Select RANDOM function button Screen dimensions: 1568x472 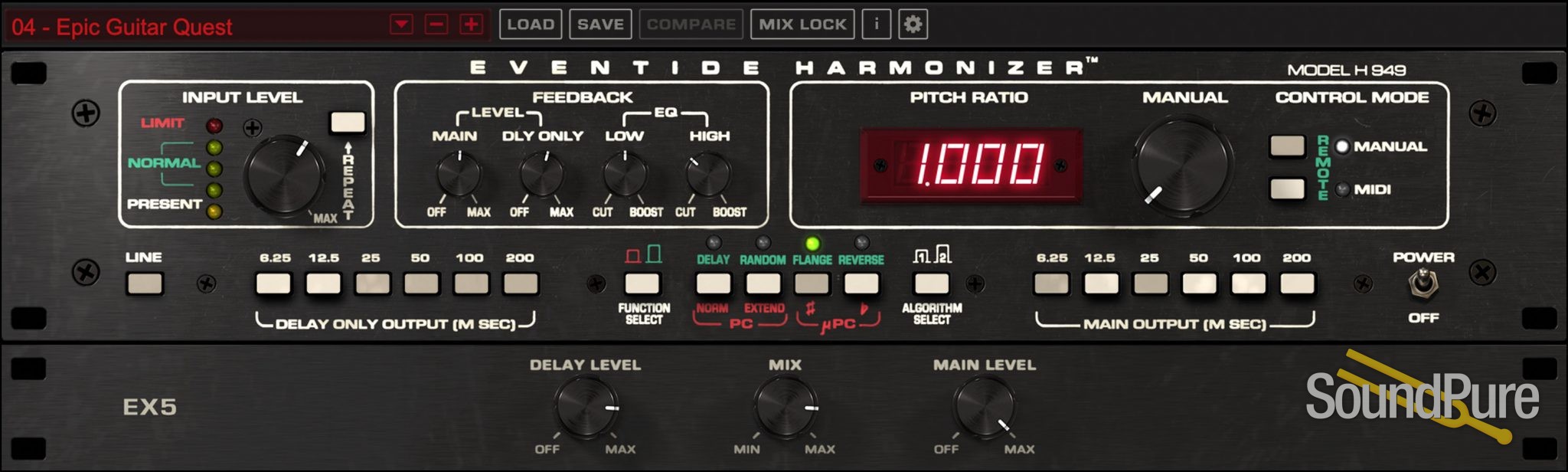click(763, 284)
